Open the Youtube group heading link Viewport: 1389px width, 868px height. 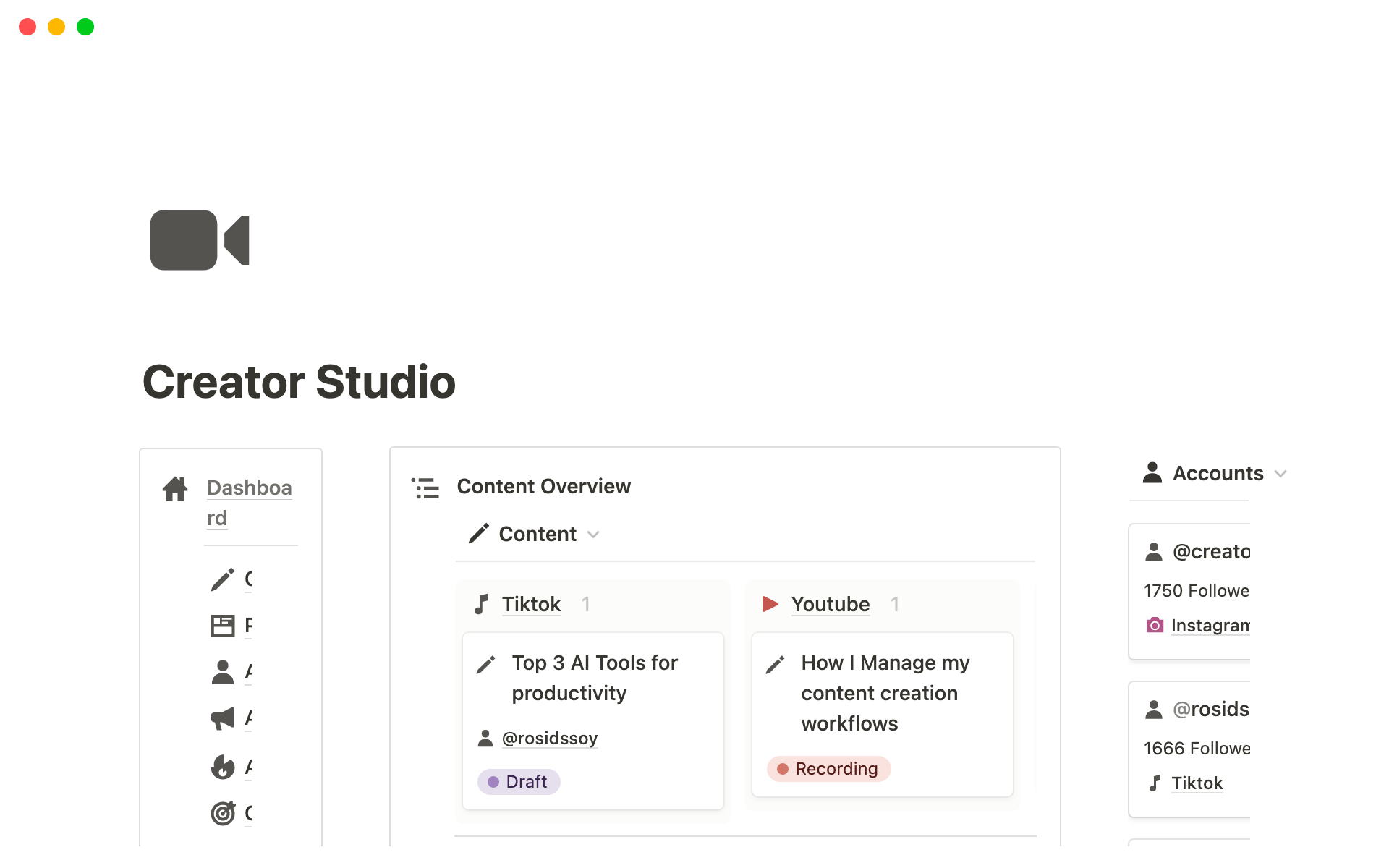(x=830, y=604)
